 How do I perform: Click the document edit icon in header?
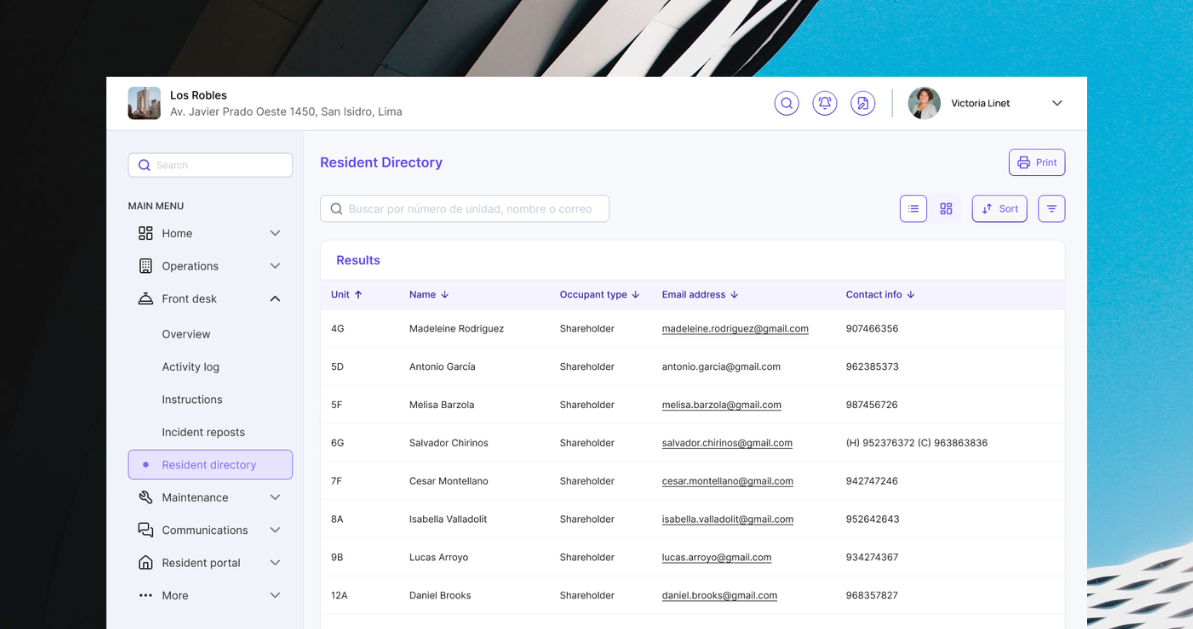[863, 103]
